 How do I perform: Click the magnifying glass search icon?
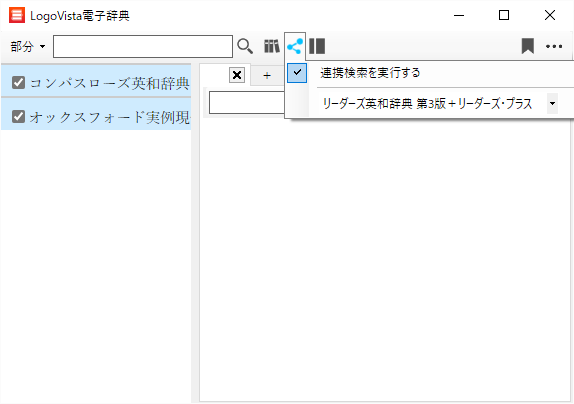tap(245, 46)
